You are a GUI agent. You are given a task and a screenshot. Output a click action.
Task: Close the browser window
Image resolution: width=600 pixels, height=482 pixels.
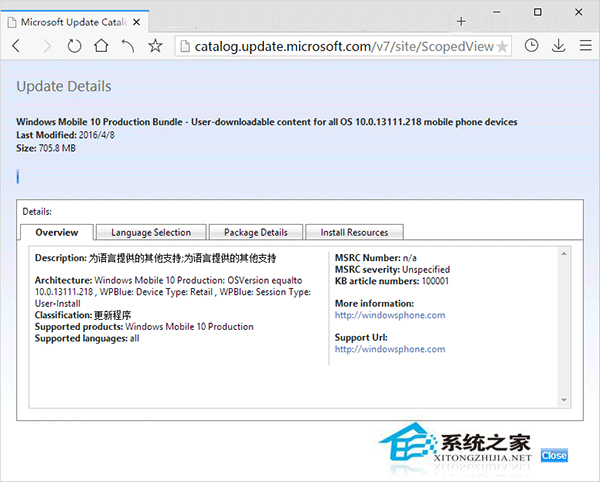click(579, 12)
